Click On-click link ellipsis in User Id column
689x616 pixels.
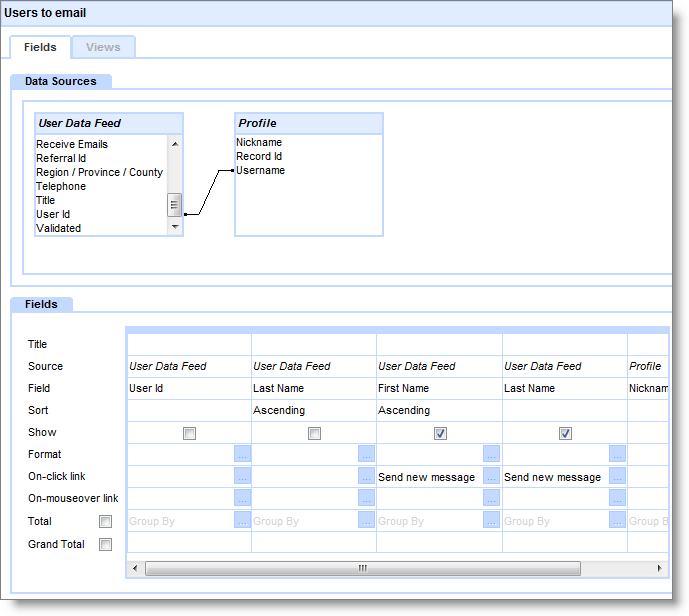pyautogui.click(x=242, y=477)
